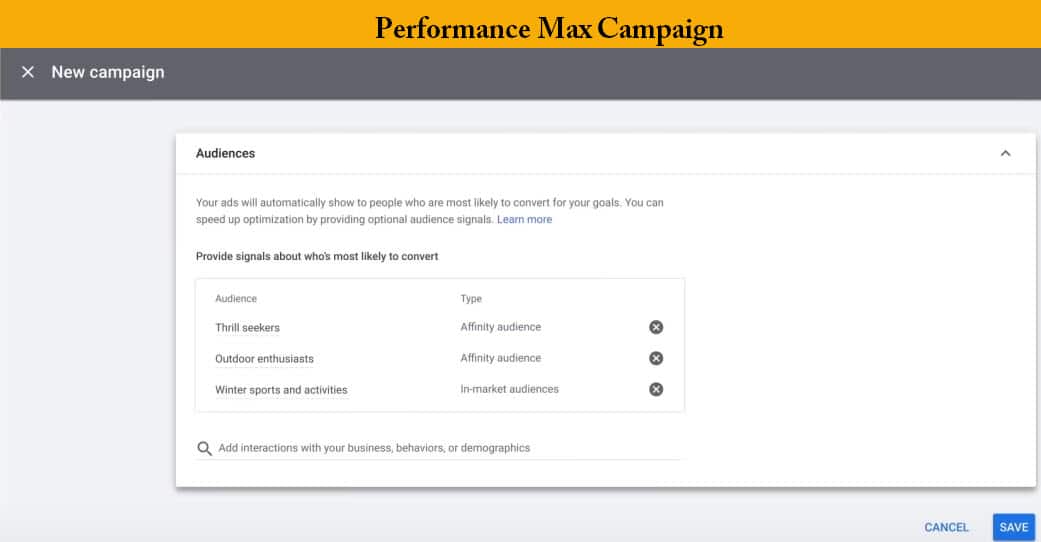This screenshot has width=1041, height=542.
Task: Focus the Add interactions search field
Action: [x=440, y=448]
